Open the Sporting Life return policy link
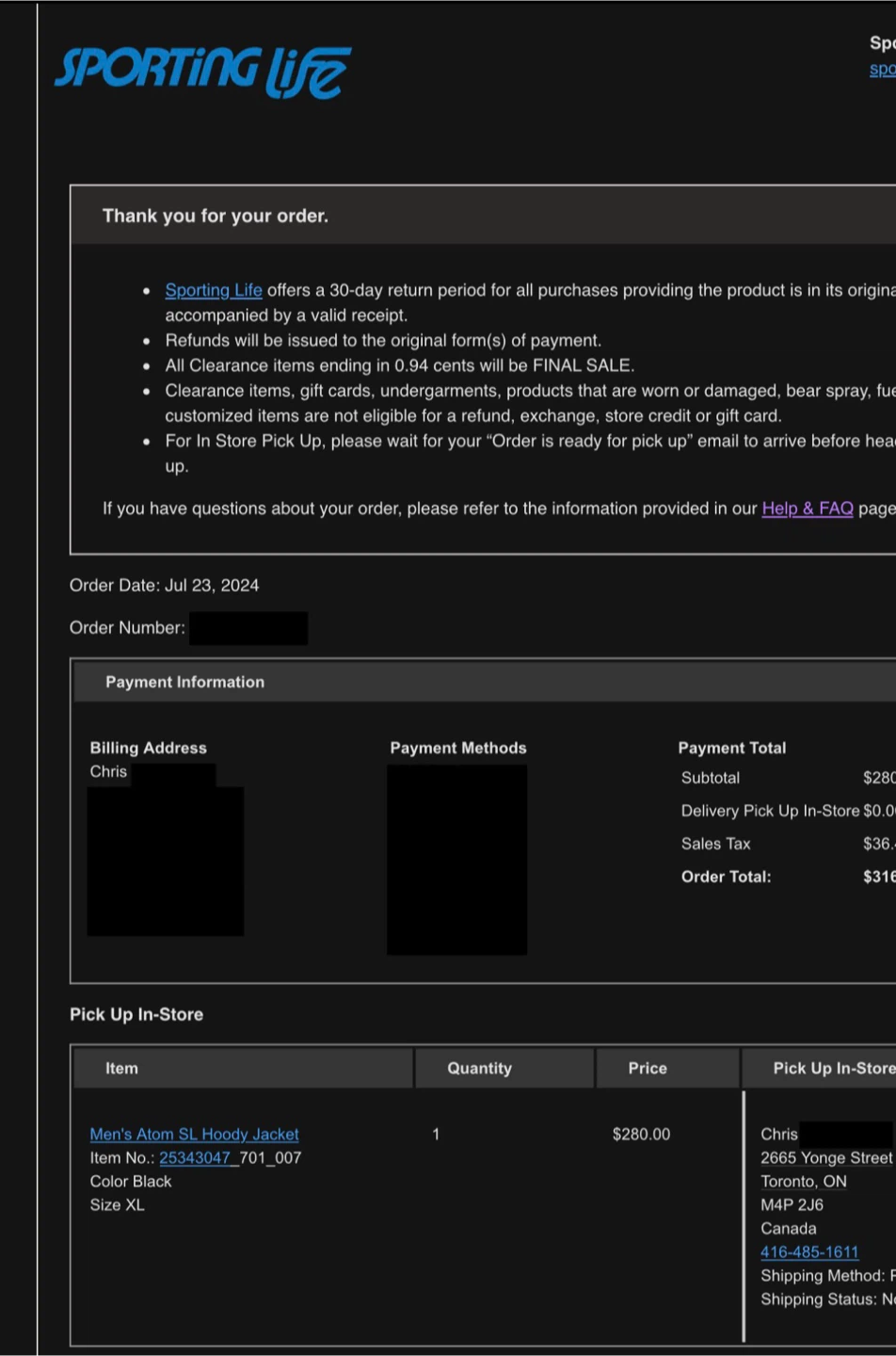 pos(214,290)
